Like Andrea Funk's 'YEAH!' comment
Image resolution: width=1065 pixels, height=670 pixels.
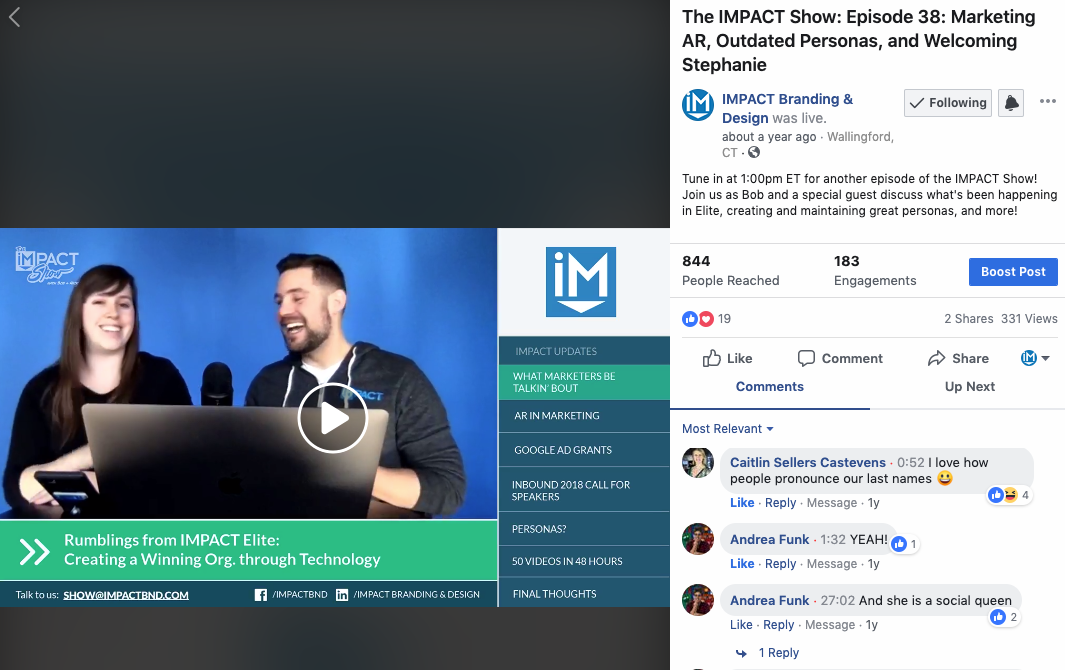coord(742,564)
